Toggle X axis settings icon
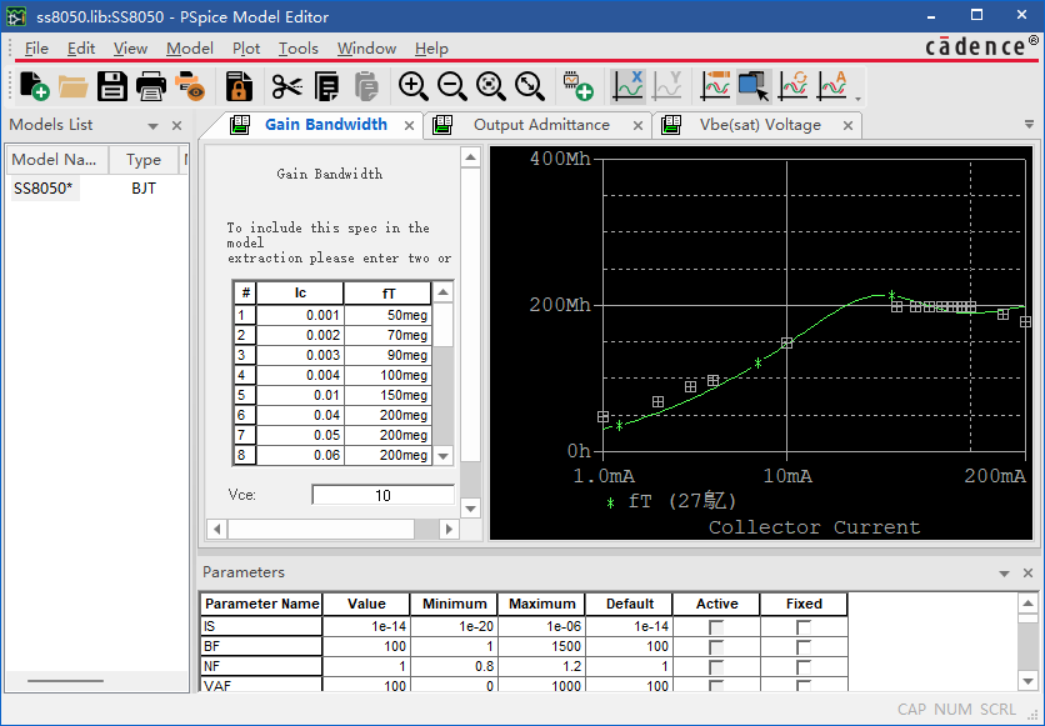 tap(628, 86)
